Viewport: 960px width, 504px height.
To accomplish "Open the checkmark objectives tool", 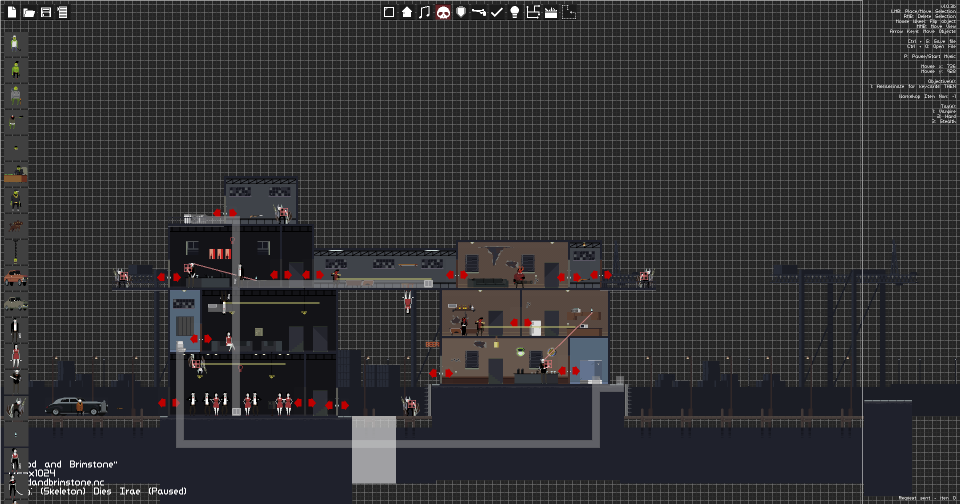I will pos(497,12).
